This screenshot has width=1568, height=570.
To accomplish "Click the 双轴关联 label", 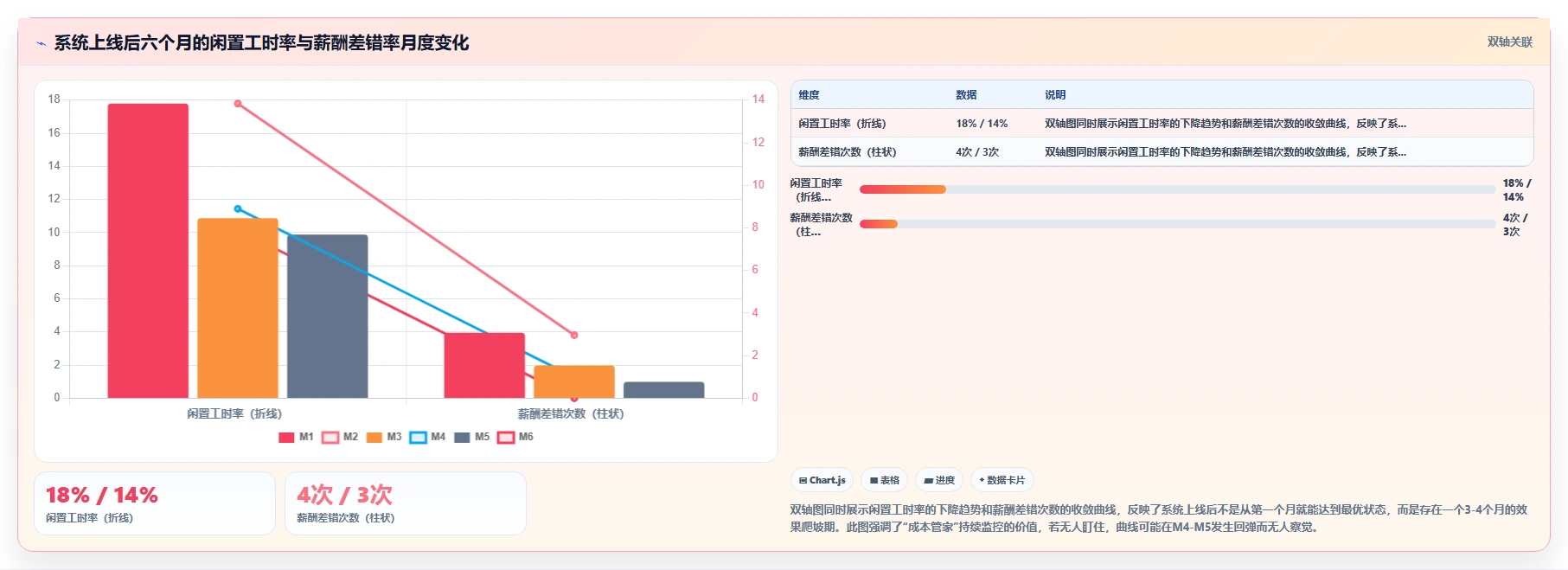I will pos(1509,42).
